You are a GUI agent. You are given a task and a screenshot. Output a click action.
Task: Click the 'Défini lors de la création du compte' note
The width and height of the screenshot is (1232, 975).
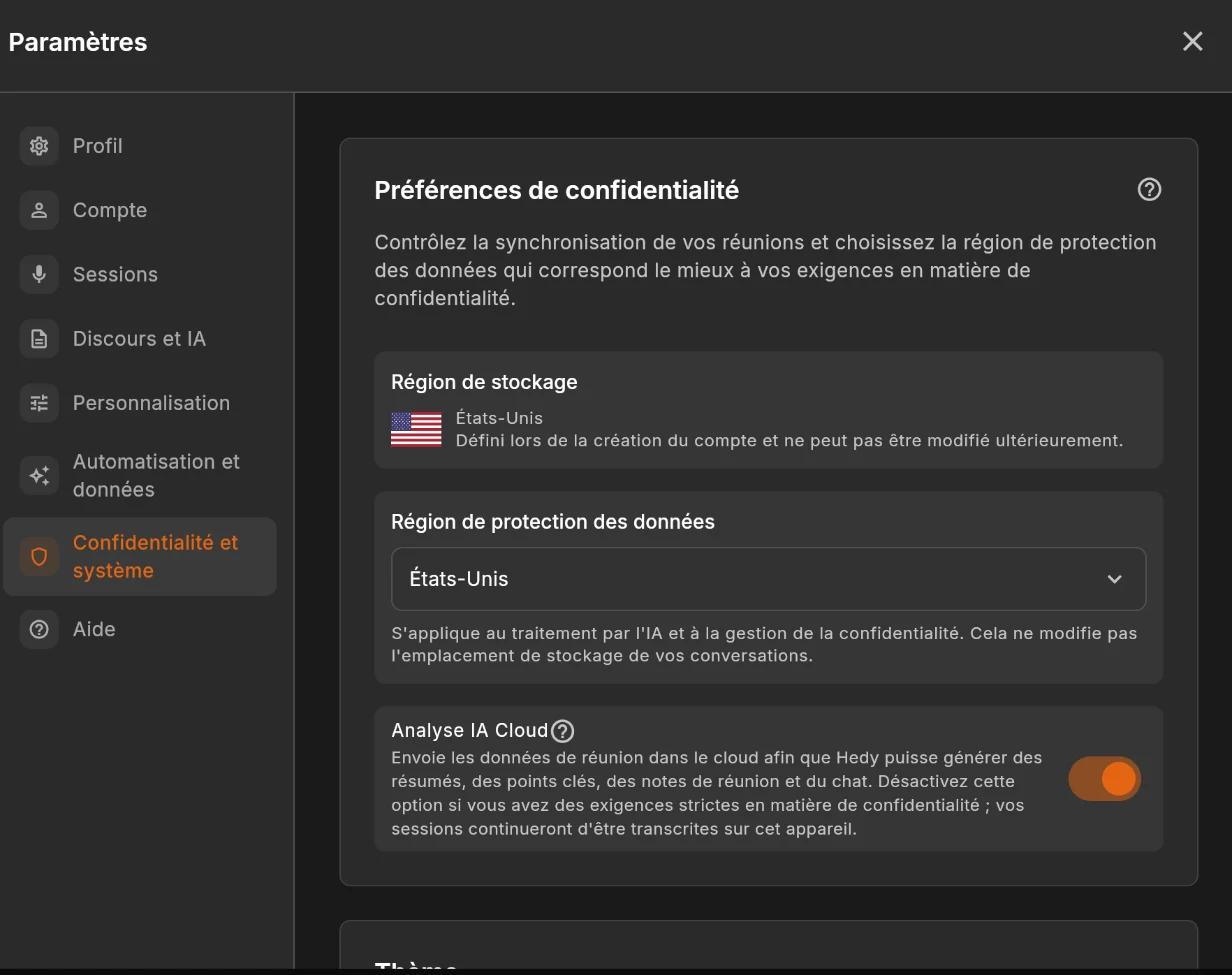789,440
